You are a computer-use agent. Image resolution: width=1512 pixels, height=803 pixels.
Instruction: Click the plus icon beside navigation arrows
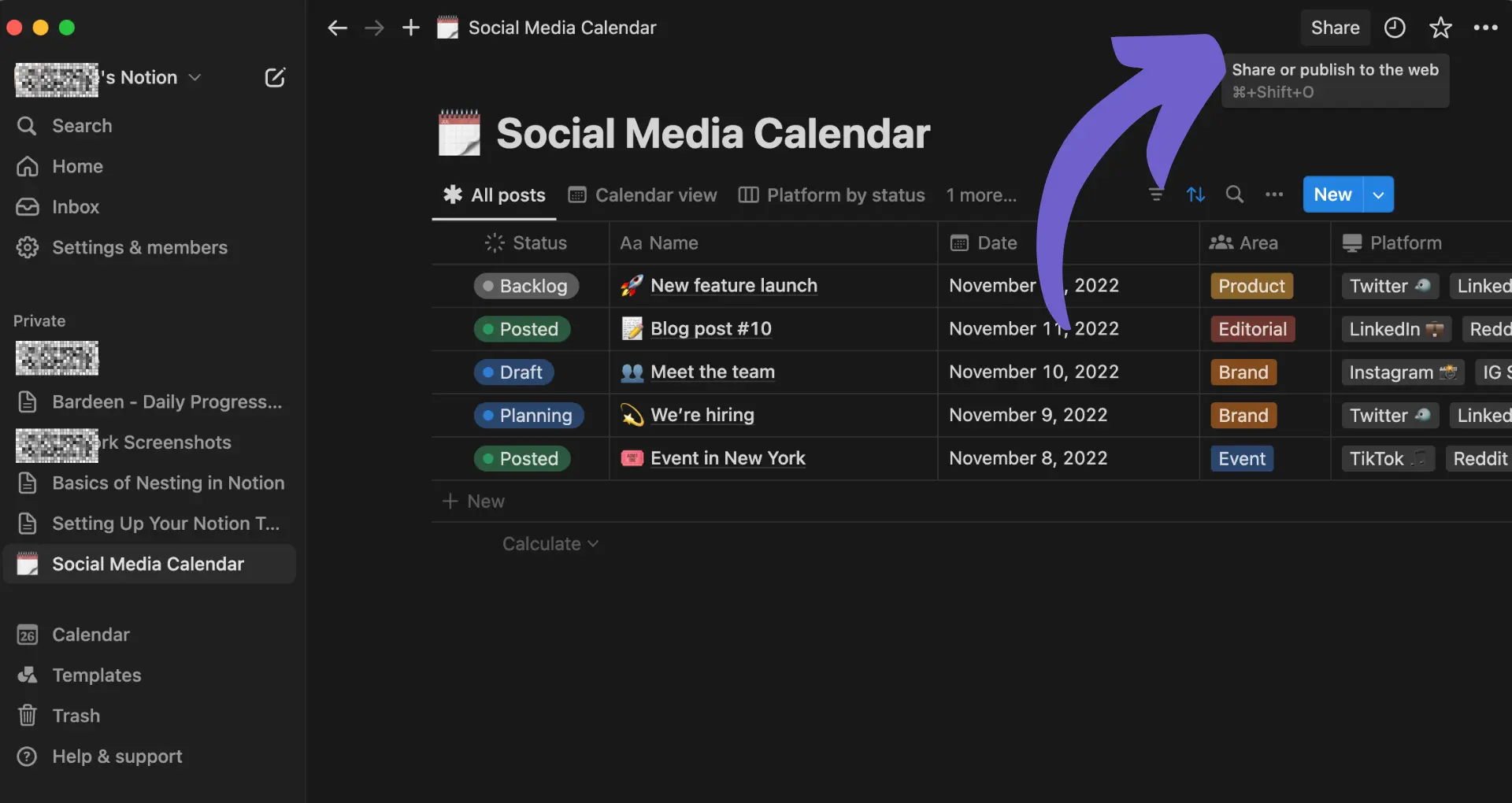pyautogui.click(x=410, y=28)
